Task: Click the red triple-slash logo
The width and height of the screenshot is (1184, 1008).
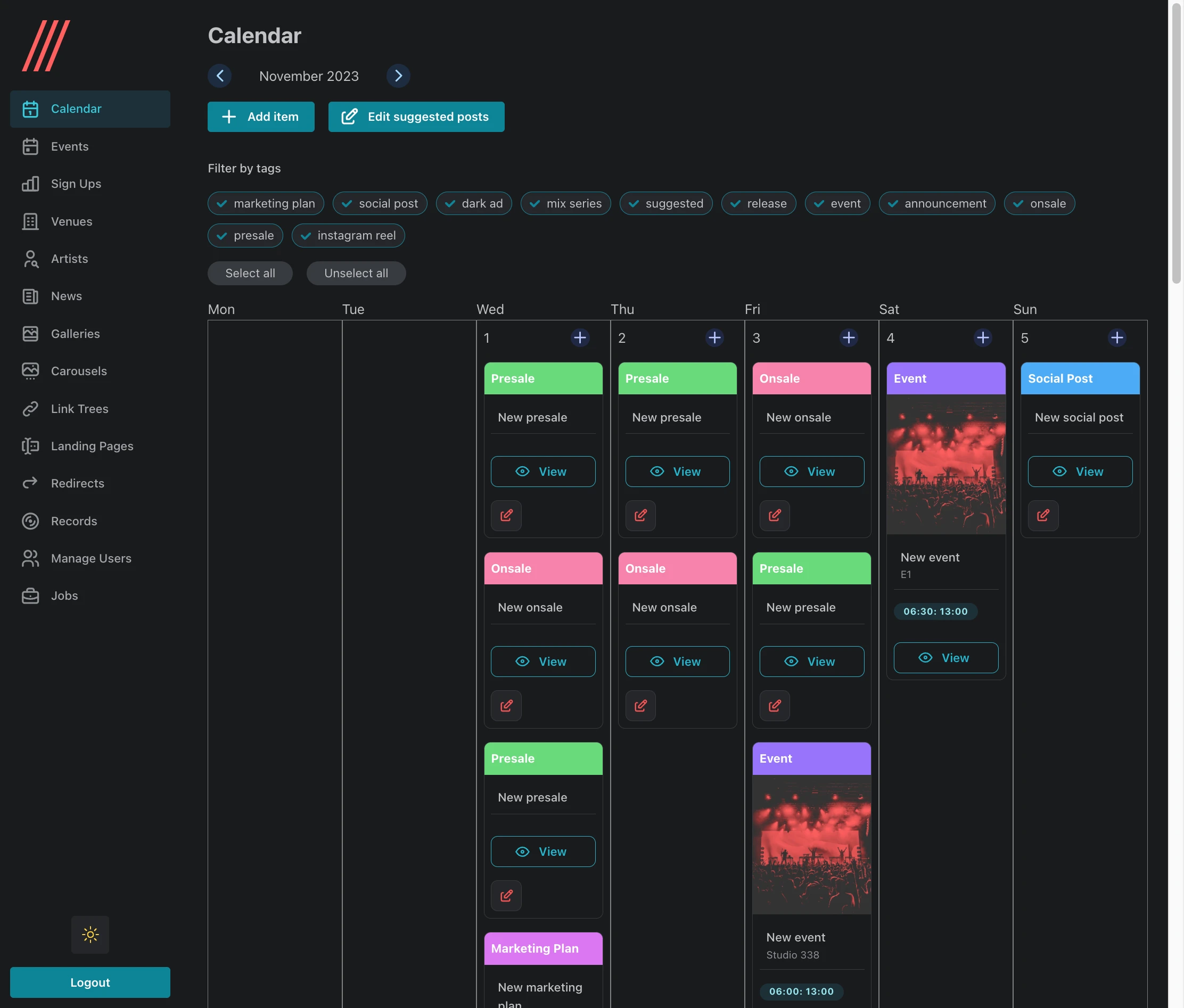Action: 46,46
